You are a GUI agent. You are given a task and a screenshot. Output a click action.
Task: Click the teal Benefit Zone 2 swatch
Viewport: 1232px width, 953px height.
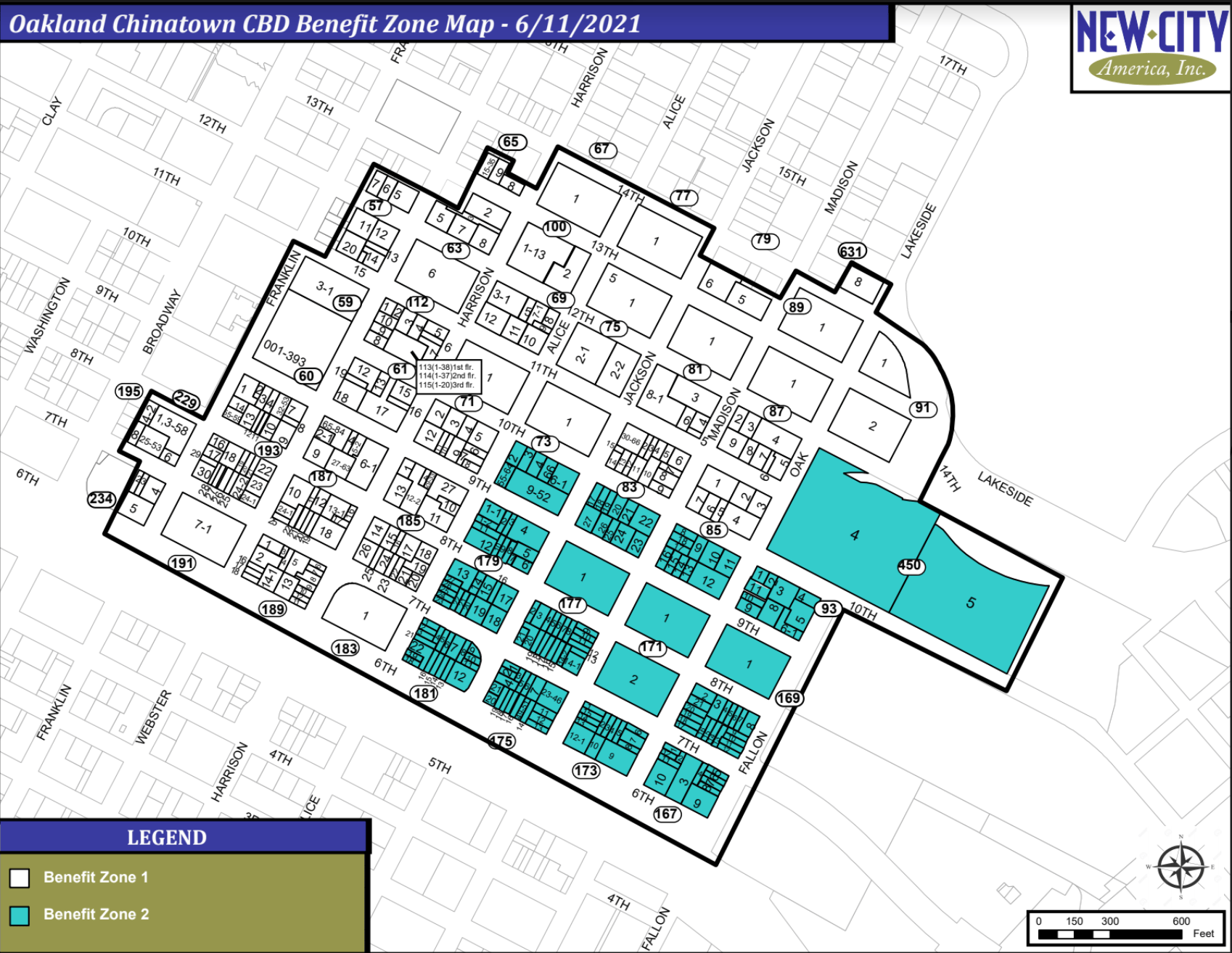[x=20, y=915]
